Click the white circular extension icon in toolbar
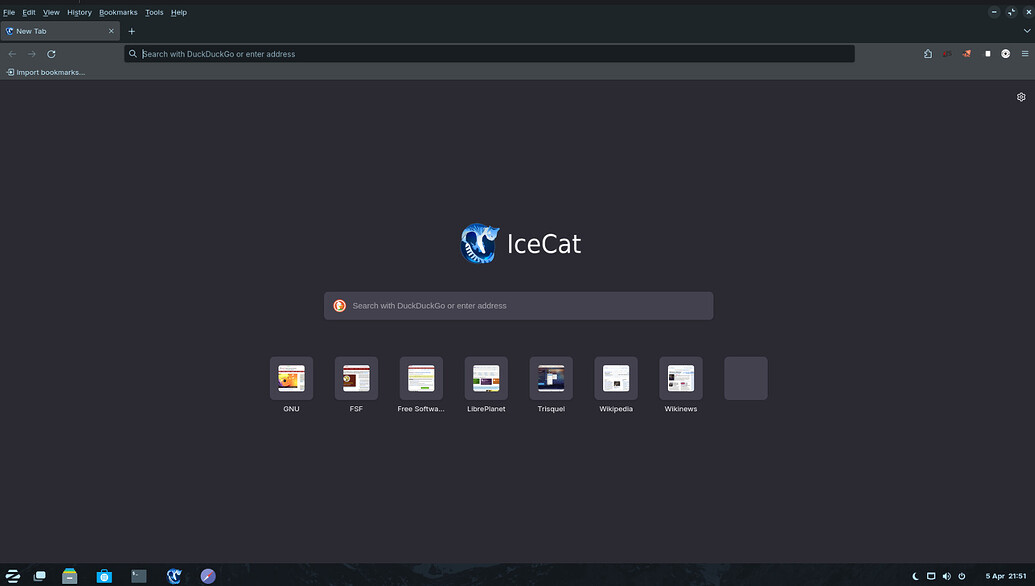1035x586 pixels. click(x=1006, y=53)
